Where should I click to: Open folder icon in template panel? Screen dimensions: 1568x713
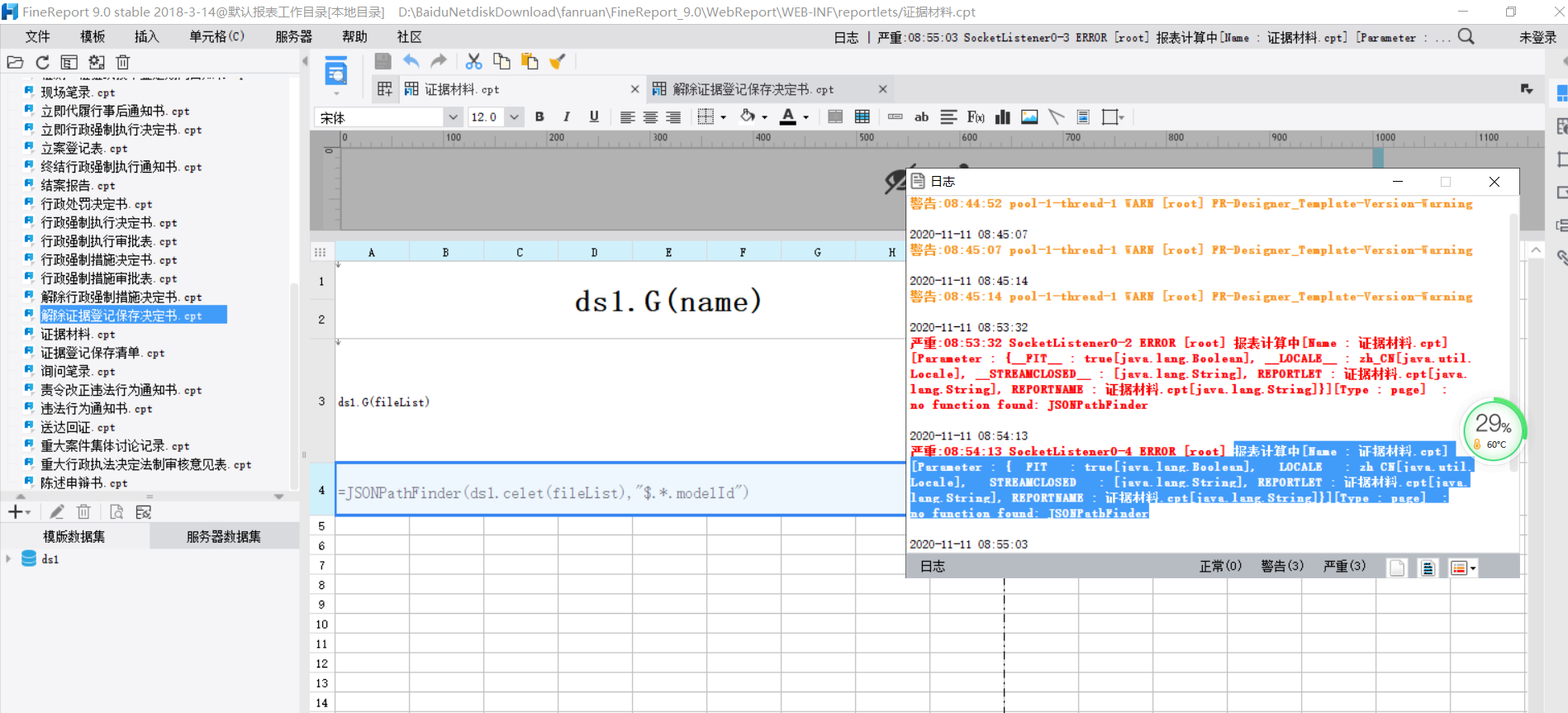(15, 62)
